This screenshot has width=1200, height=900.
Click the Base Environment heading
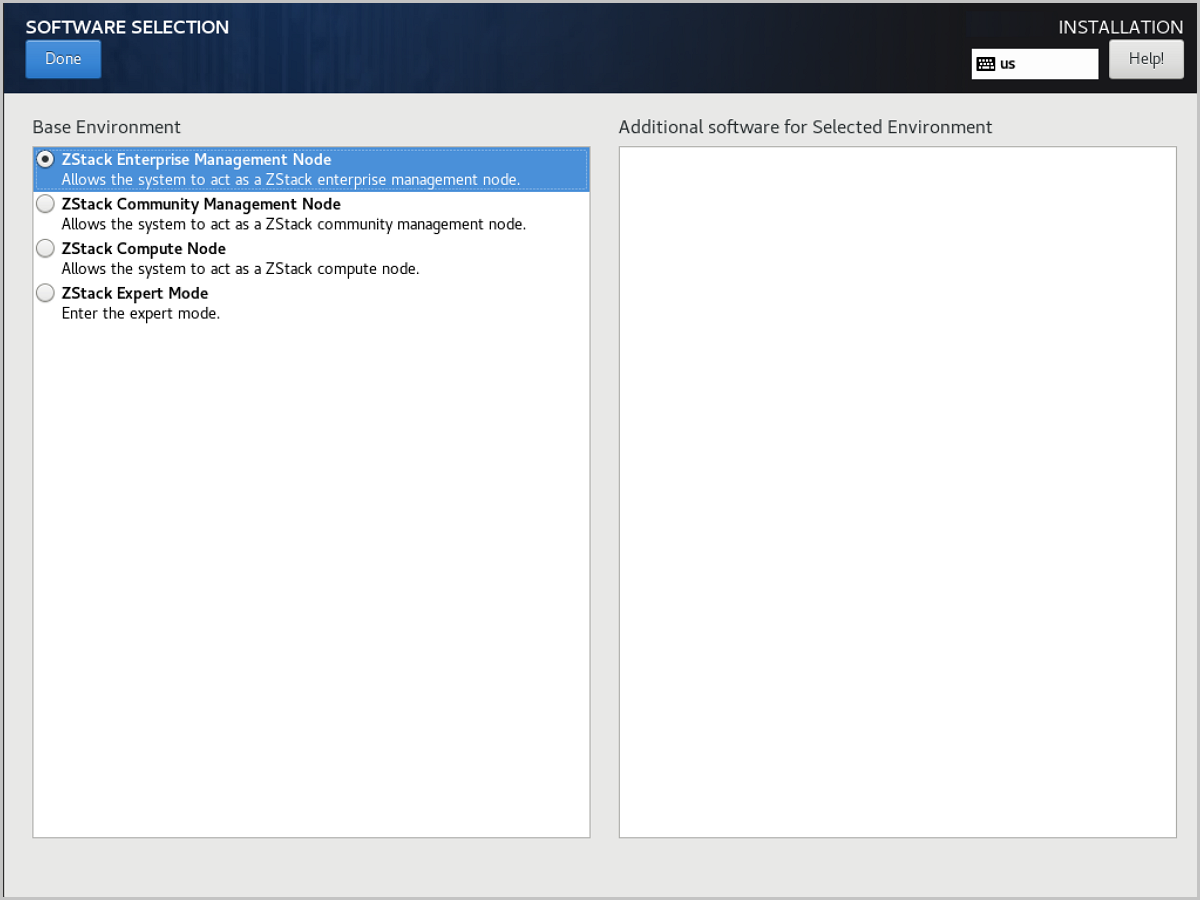click(x=106, y=127)
